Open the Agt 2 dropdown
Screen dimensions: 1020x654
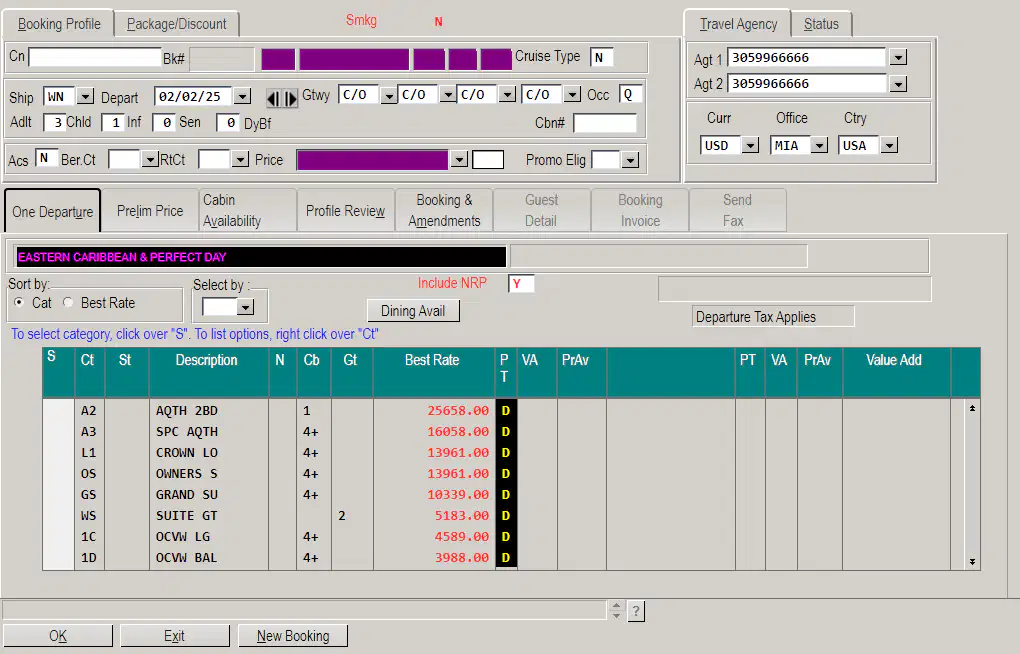click(898, 84)
